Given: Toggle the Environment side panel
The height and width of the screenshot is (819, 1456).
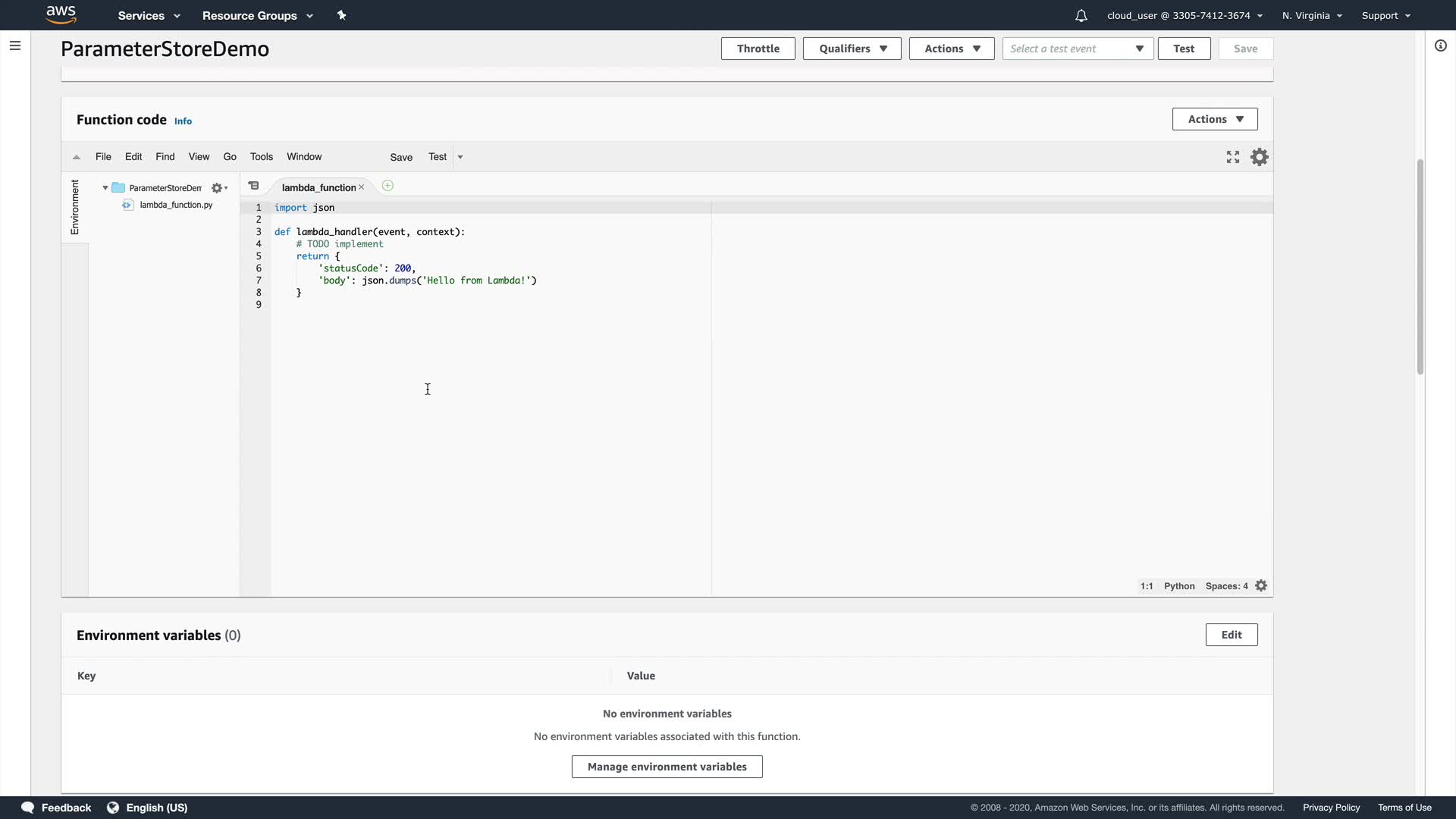Looking at the screenshot, I should 74,207.
